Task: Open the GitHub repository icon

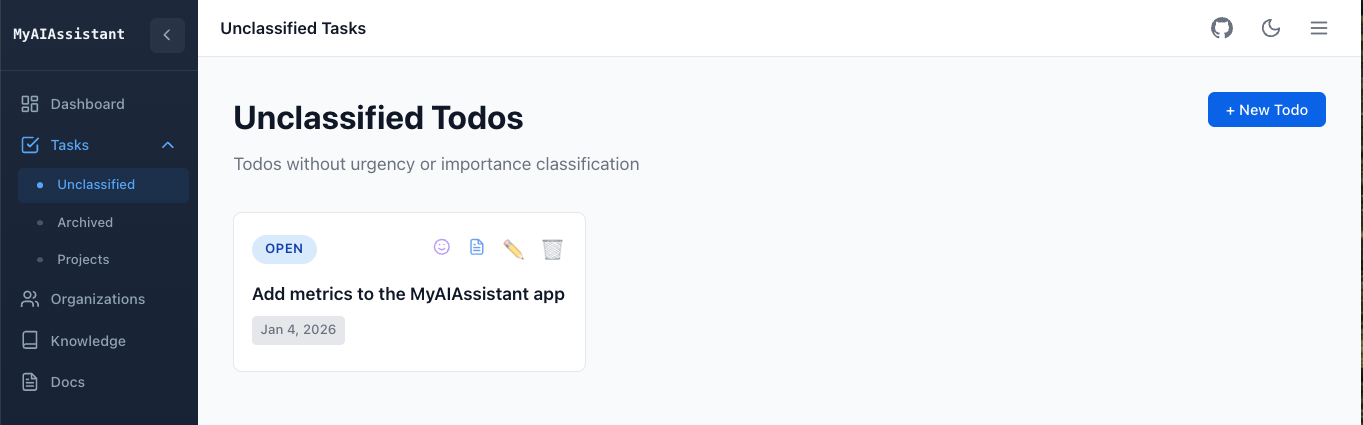Action: pos(1222,28)
